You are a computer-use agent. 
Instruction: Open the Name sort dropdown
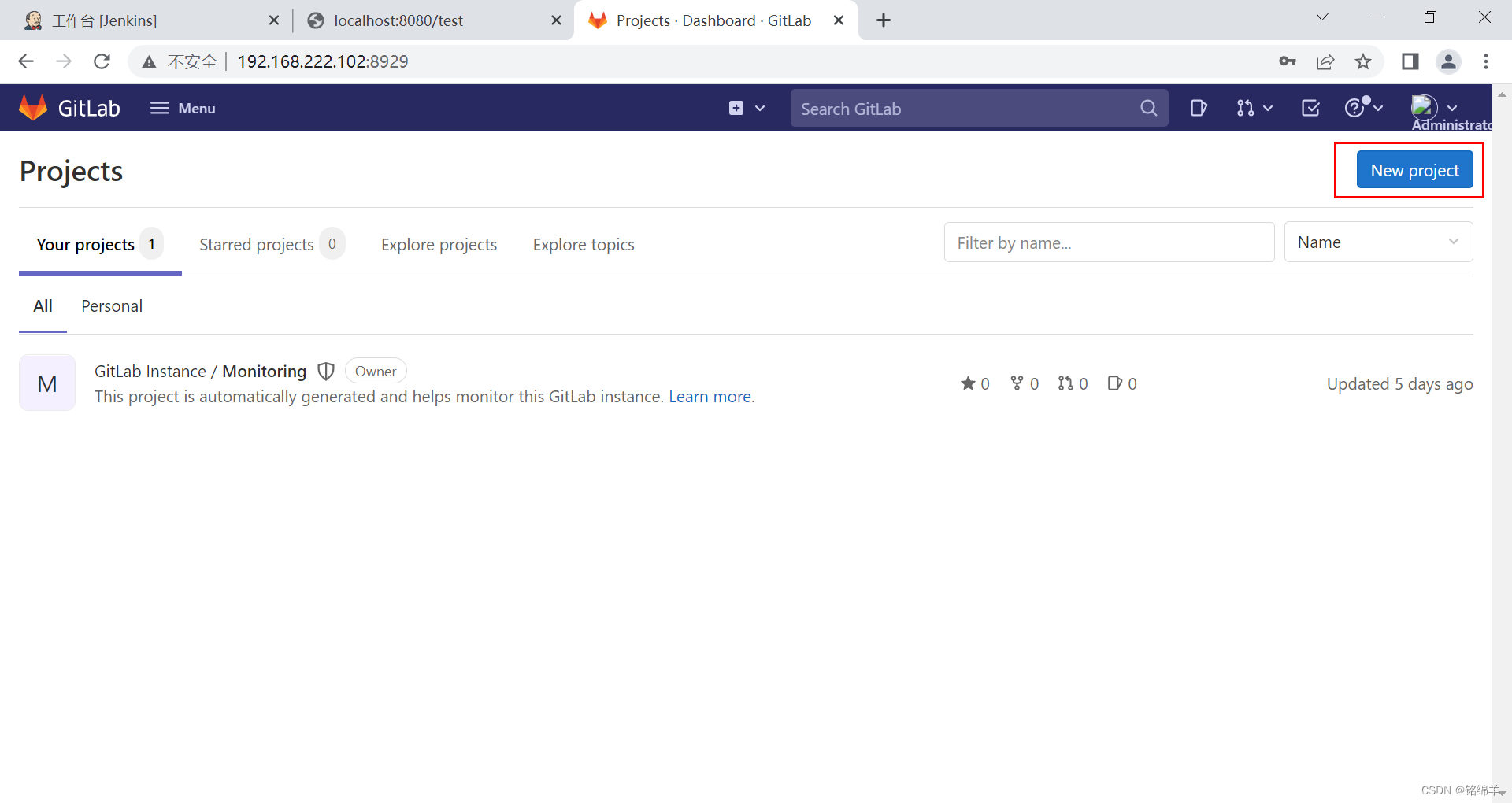1378,242
